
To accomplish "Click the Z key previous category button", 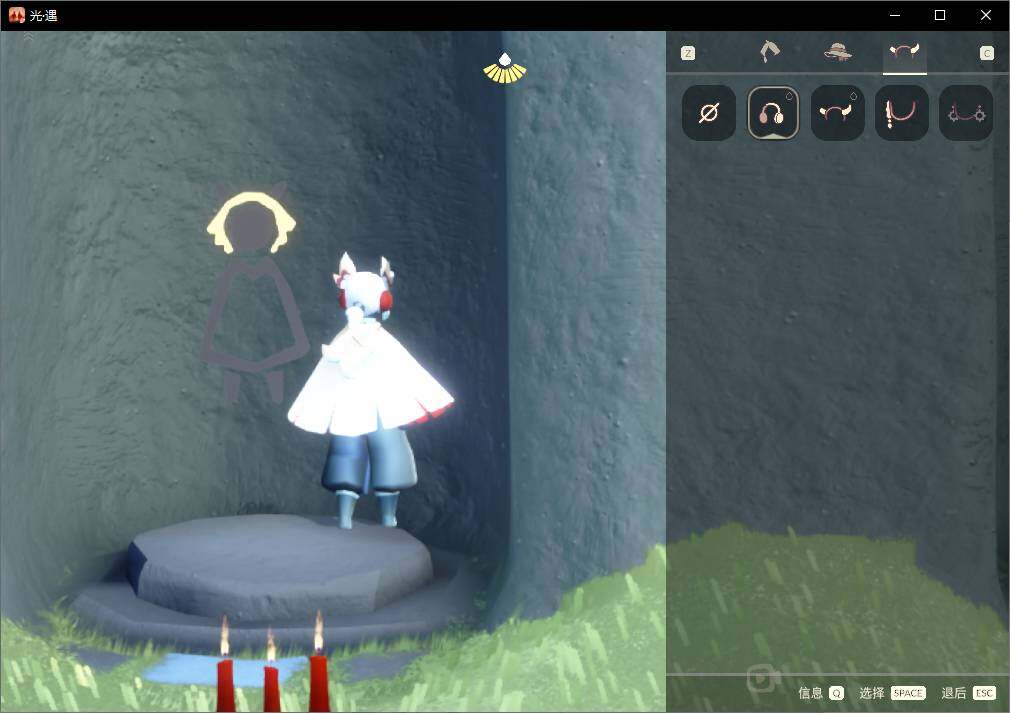I will click(x=688, y=53).
